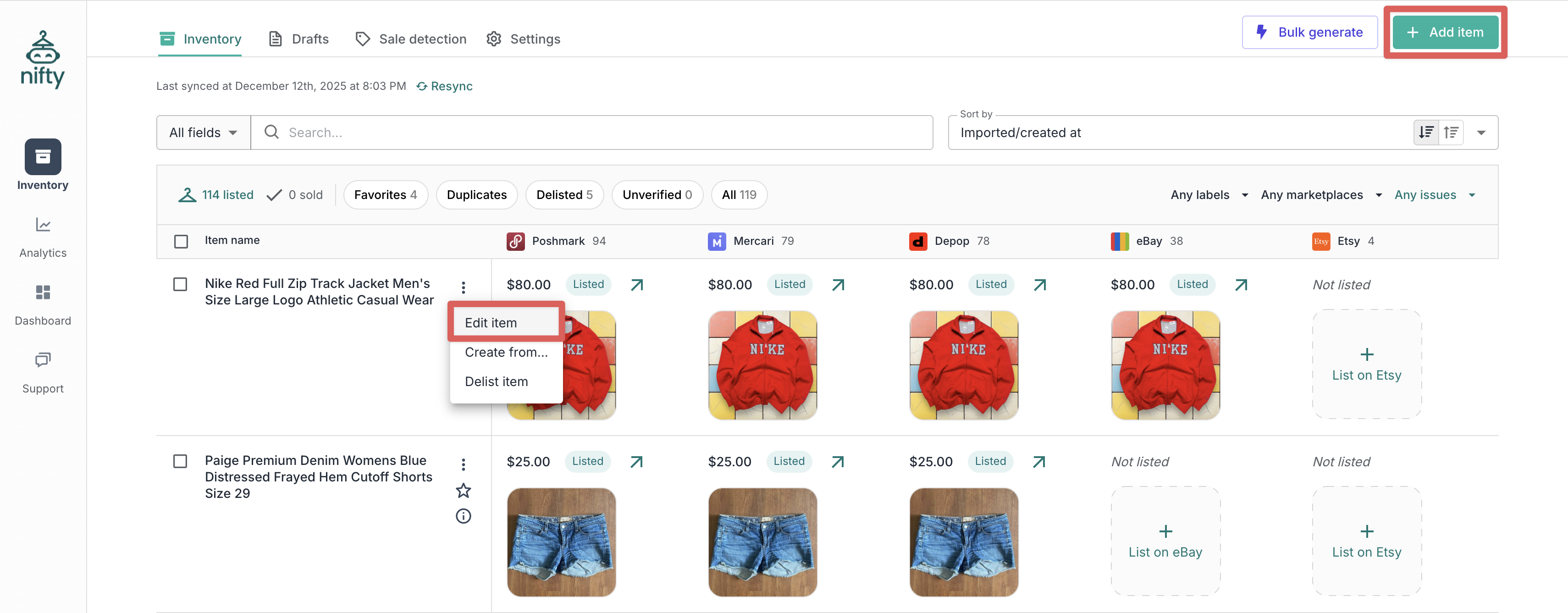Viewport: 1568px width, 613px height.
Task: Open the Any marketplaces filter dropdown
Action: click(x=1321, y=195)
